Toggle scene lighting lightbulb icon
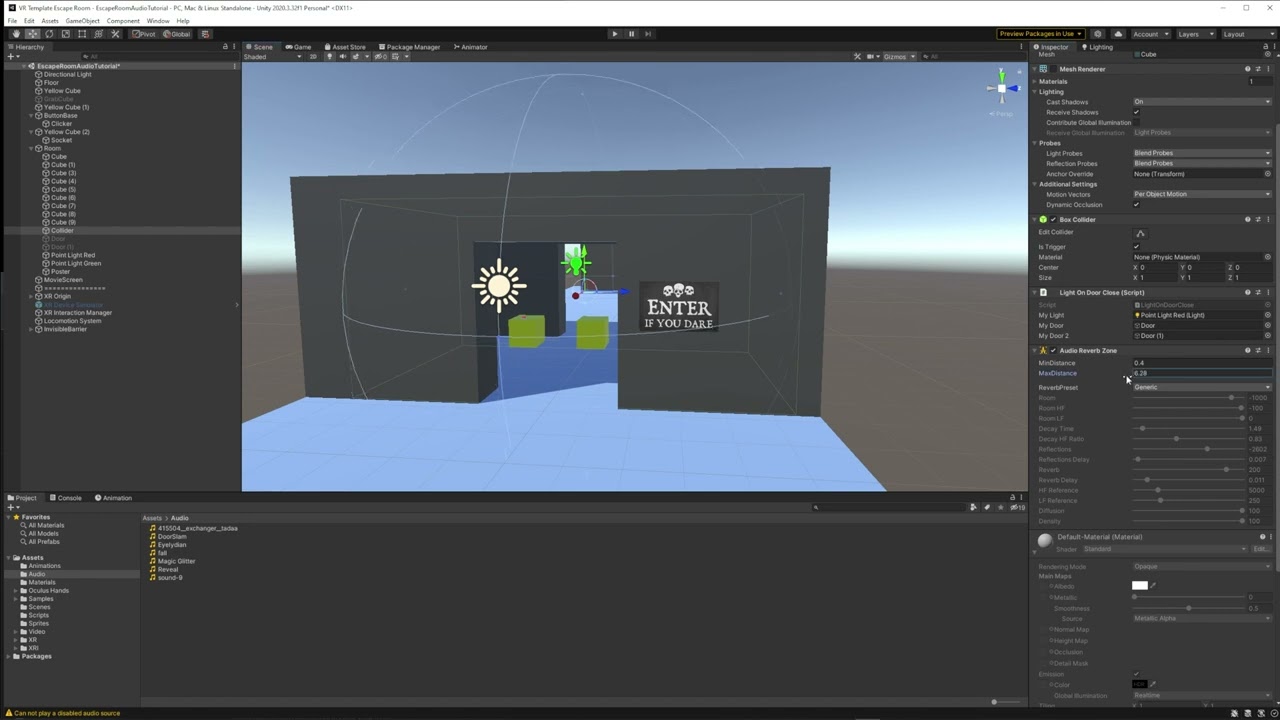1280x720 pixels. 330,57
